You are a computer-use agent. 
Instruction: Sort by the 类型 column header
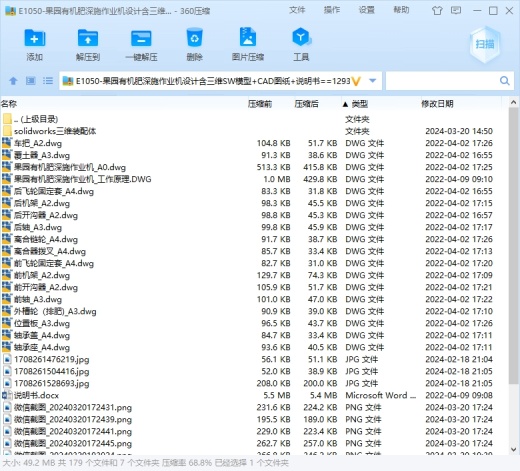[x=360, y=104]
